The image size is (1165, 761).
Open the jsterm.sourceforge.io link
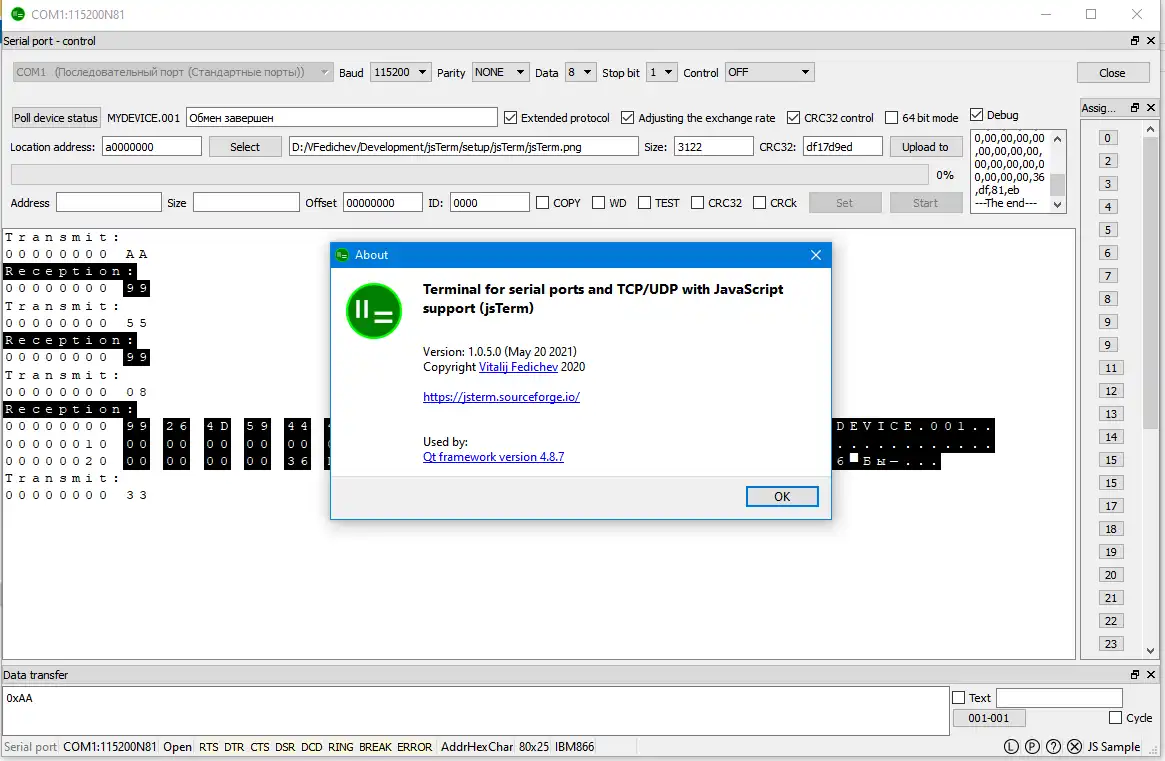tap(502, 397)
